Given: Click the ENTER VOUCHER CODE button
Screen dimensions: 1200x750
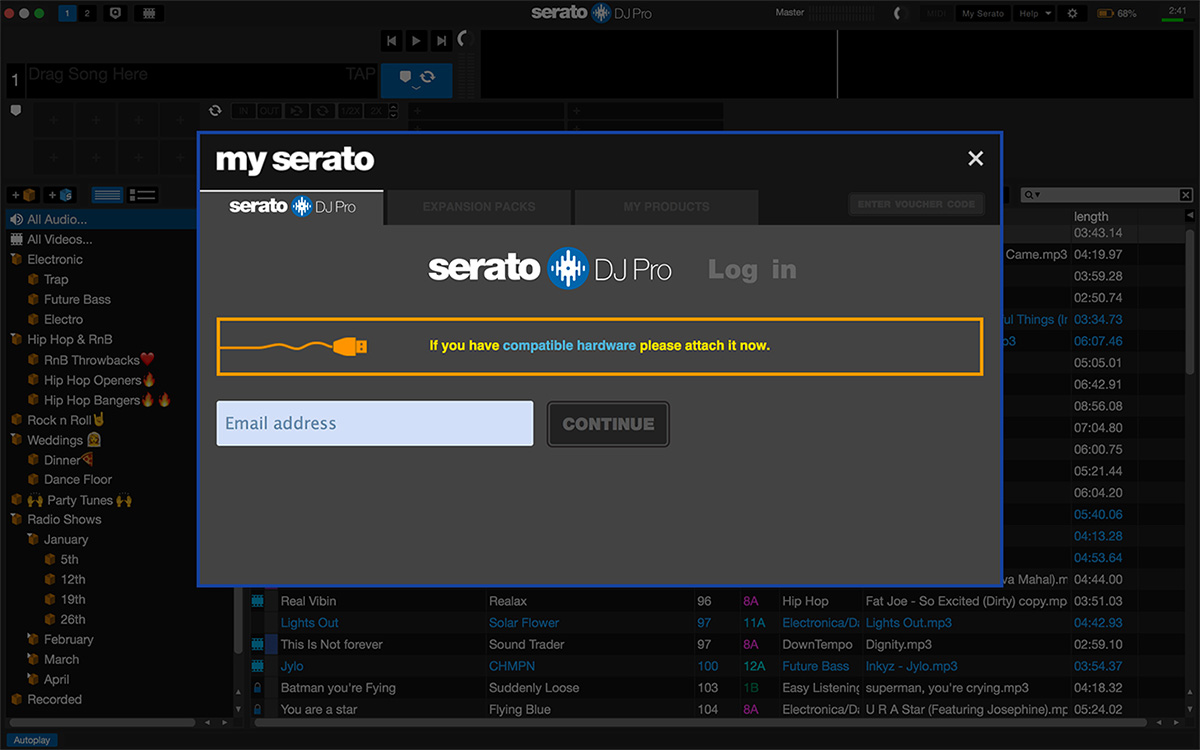Looking at the screenshot, I should (x=916, y=204).
